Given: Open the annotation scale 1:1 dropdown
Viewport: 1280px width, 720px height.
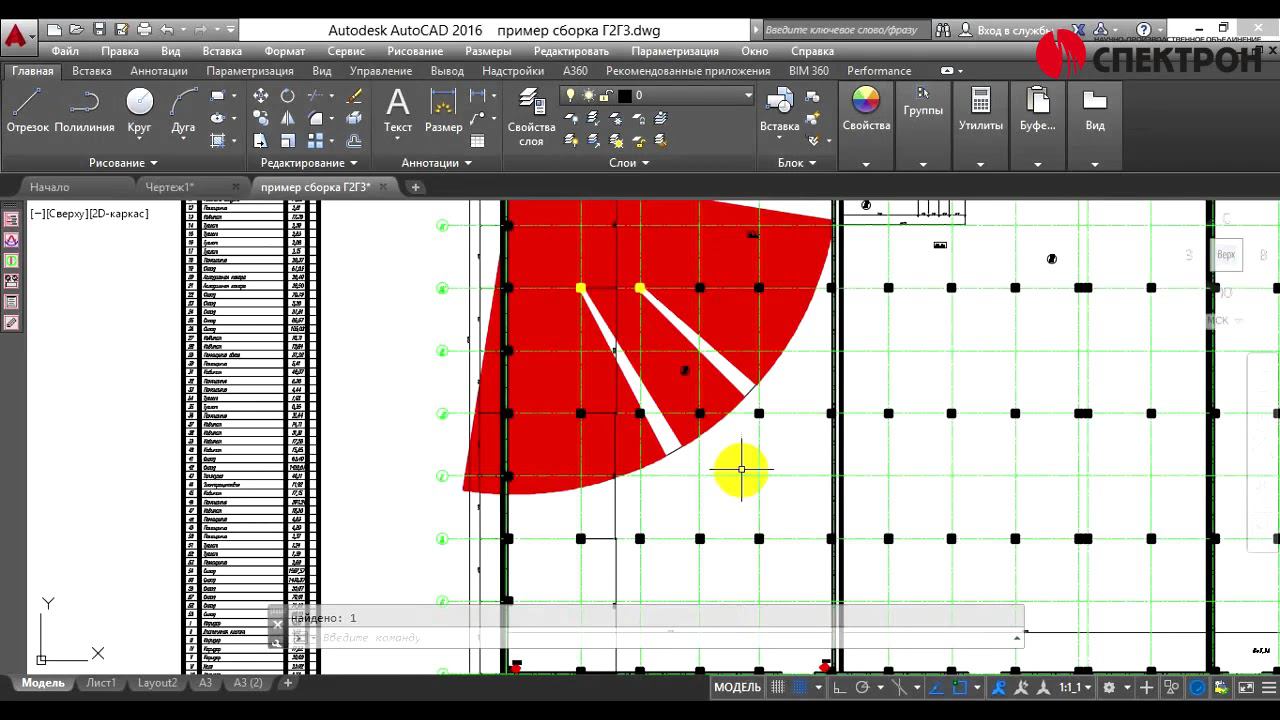Looking at the screenshot, I should click(1075, 687).
